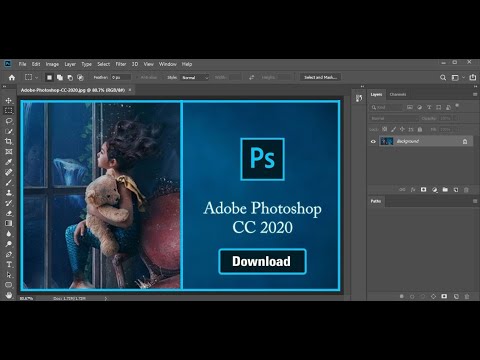Open the Share image icon

pos(473,77)
